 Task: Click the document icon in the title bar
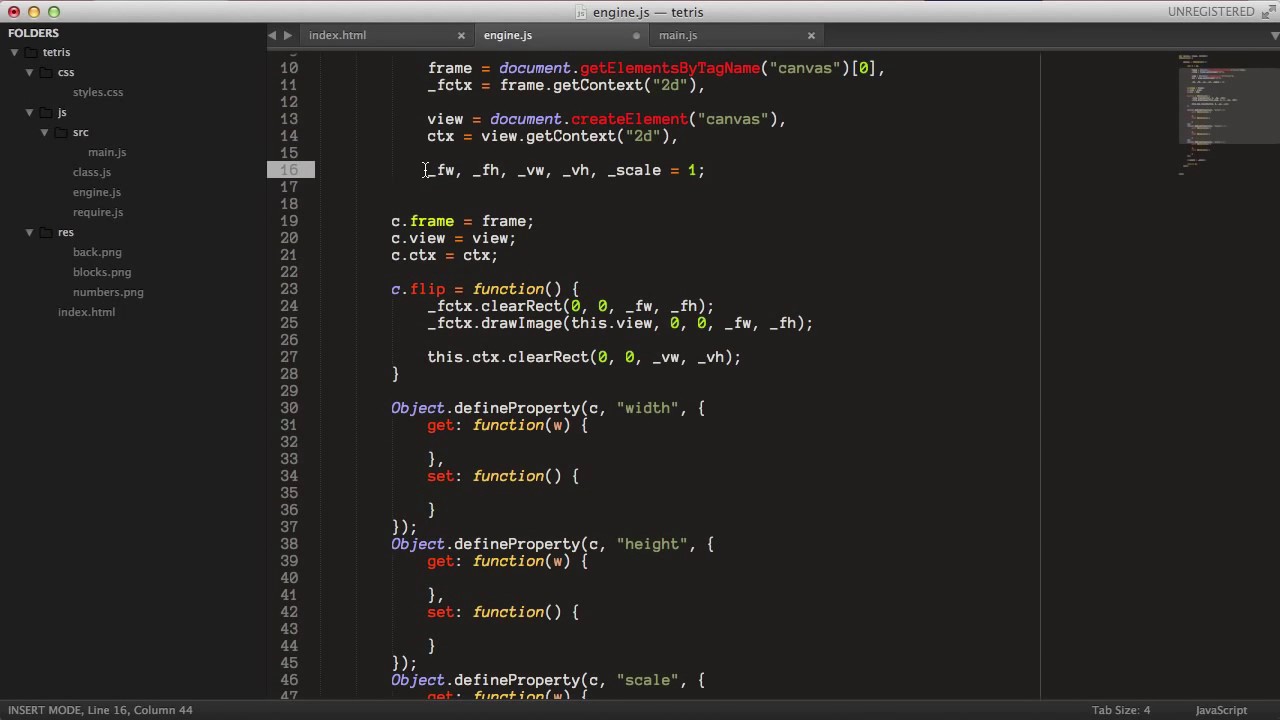click(x=582, y=12)
